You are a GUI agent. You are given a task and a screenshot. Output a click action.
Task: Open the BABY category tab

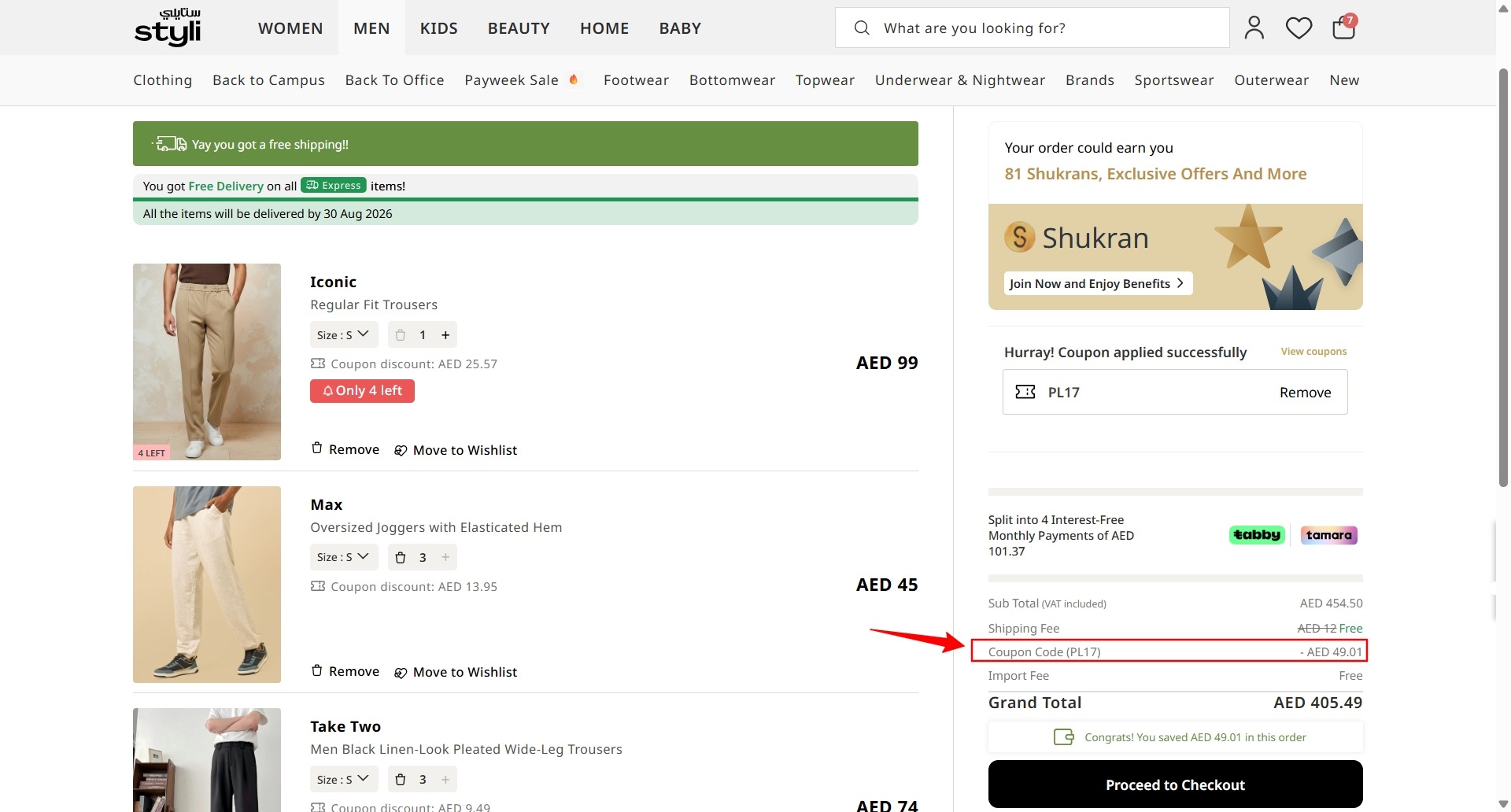click(x=680, y=28)
